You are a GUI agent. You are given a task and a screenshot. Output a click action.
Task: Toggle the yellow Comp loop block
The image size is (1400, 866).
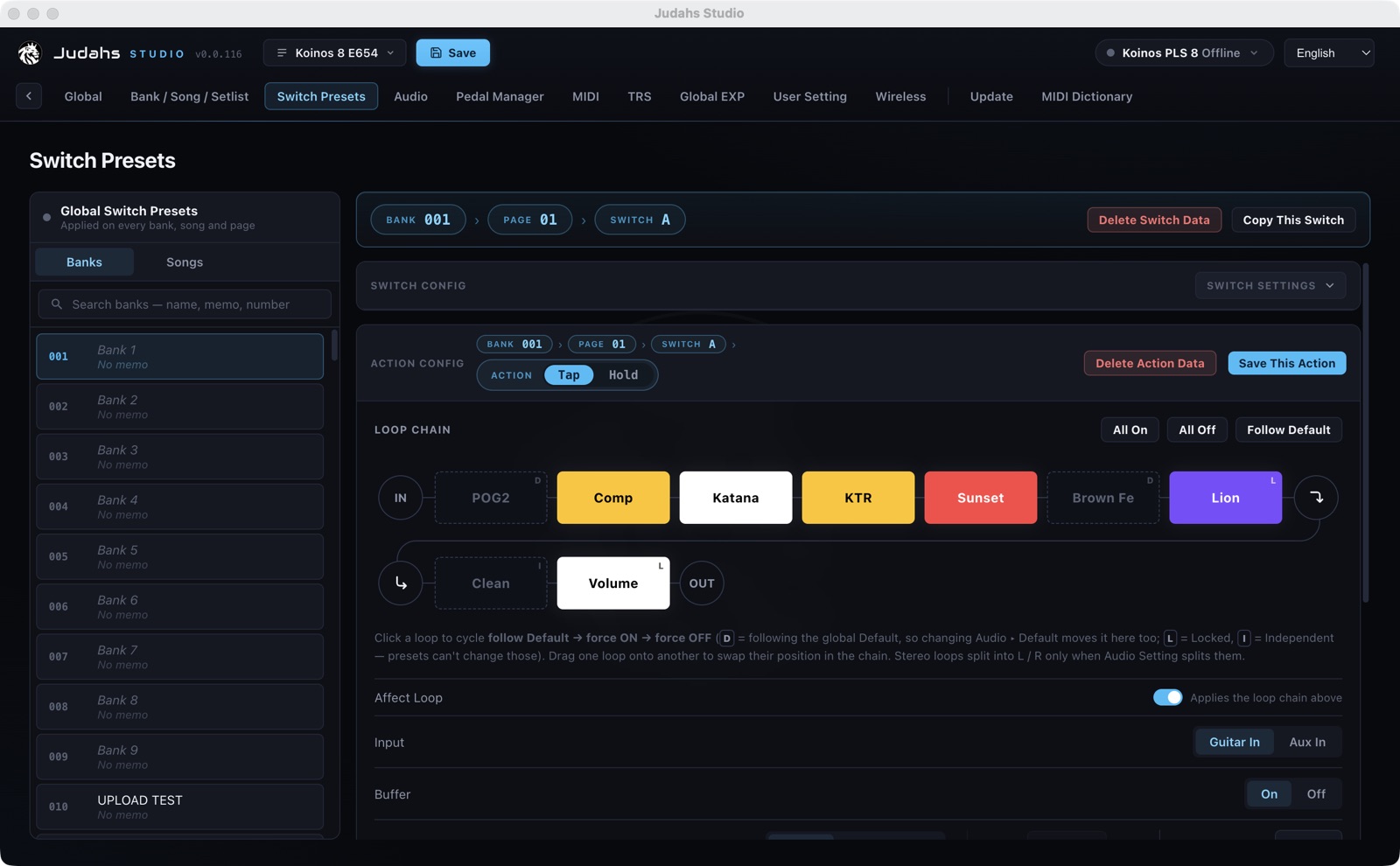[613, 498]
